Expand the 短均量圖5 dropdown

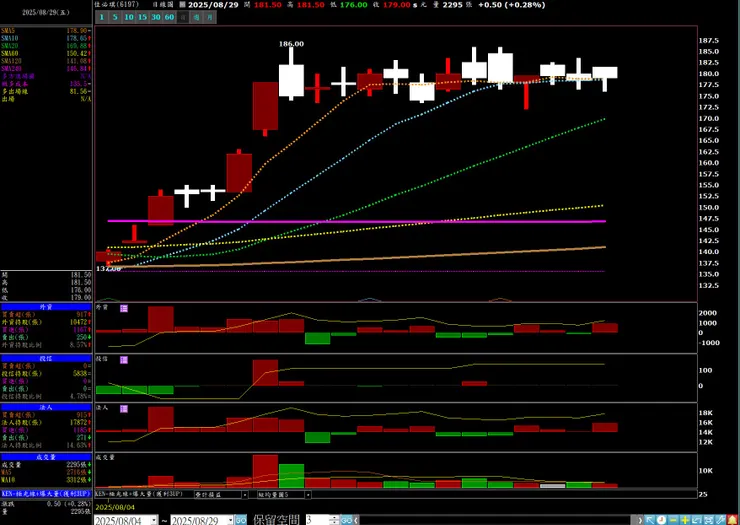click(x=308, y=495)
